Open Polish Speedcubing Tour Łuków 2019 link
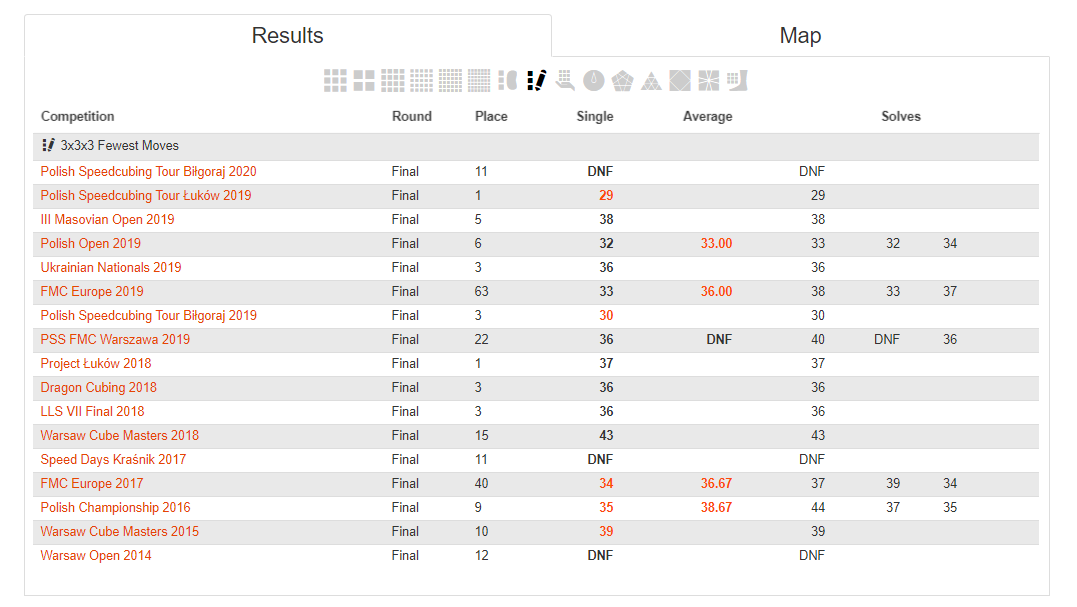Image resolution: width=1077 pixels, height=607 pixels. click(146, 196)
